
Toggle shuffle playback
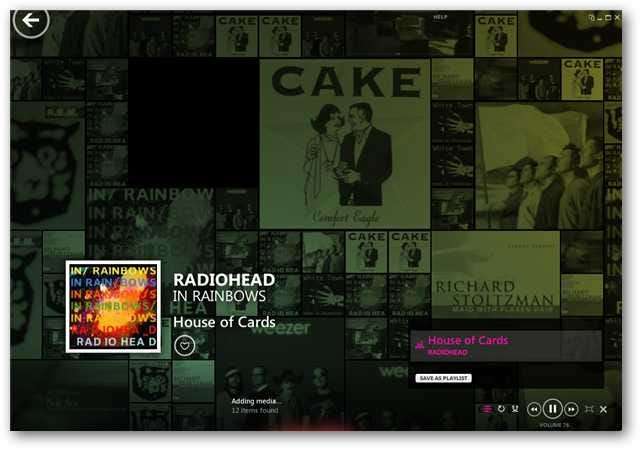(515, 409)
